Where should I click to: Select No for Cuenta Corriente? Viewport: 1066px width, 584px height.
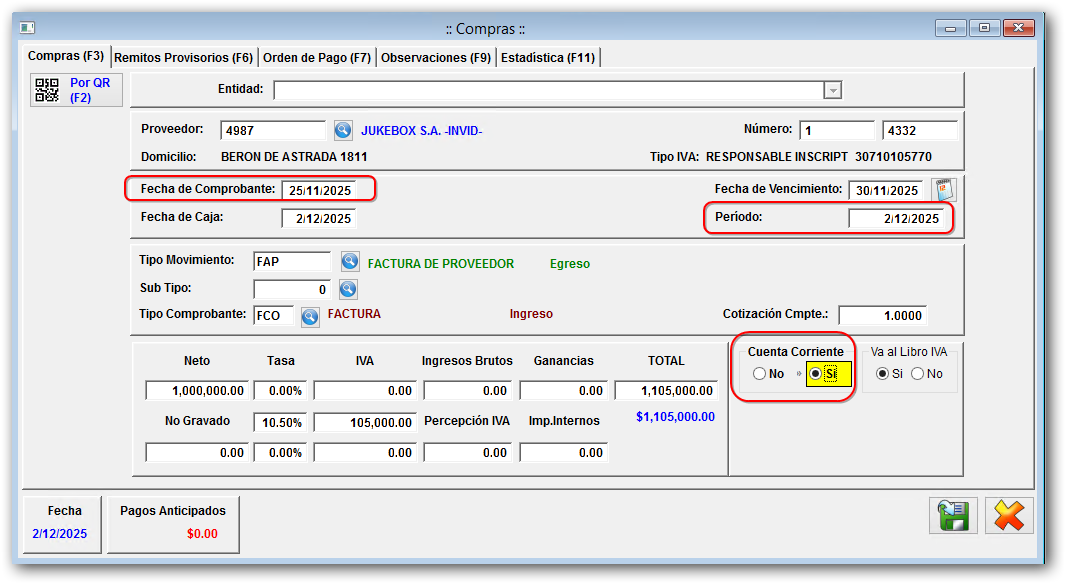pos(760,374)
